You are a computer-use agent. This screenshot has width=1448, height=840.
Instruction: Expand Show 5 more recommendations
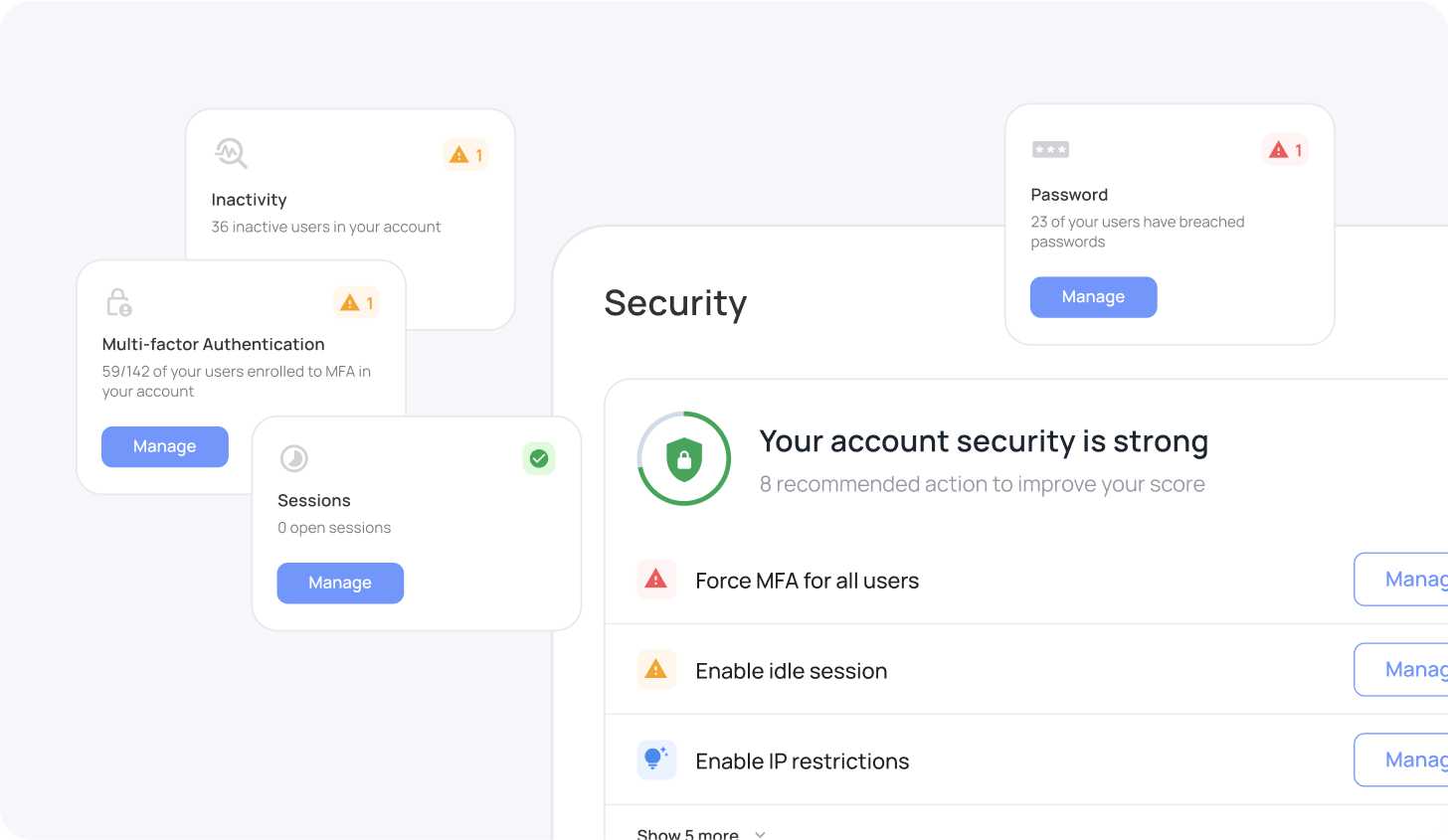tap(701, 833)
